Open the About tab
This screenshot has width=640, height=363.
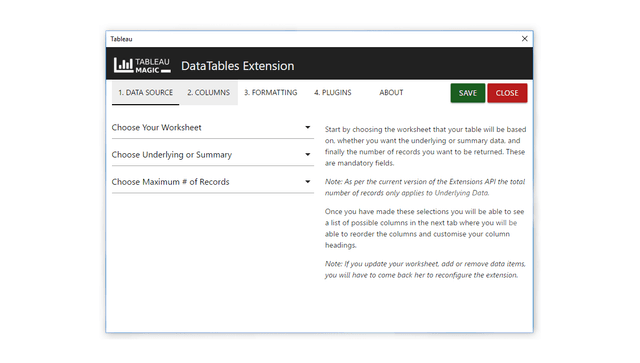(391, 93)
